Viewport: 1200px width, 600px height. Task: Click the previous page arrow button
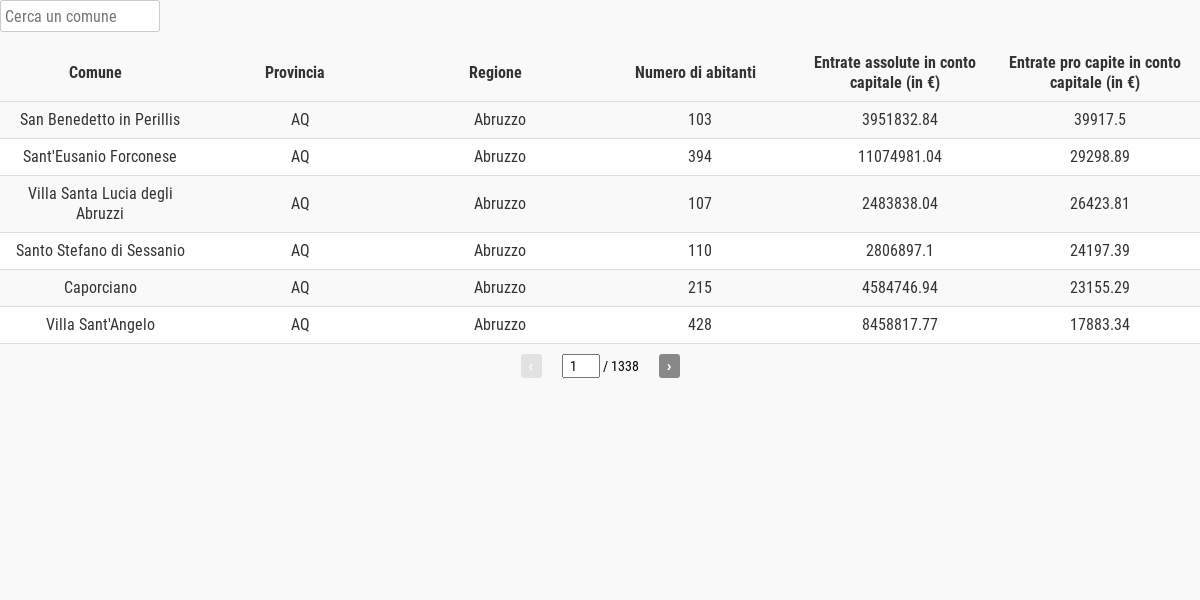coord(531,366)
